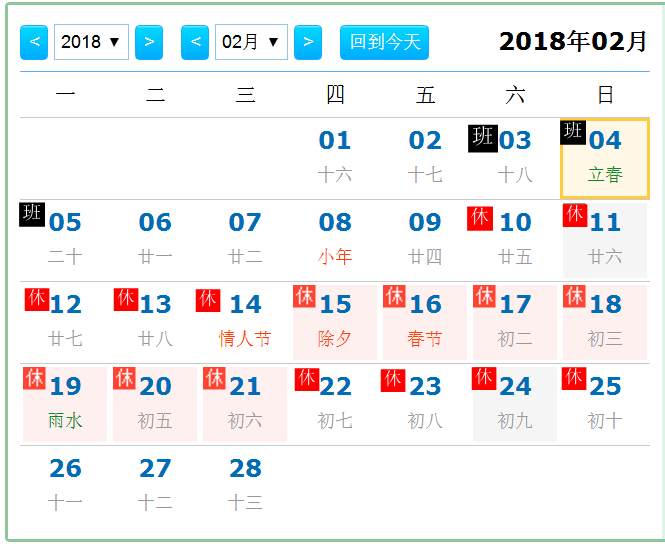
Task: Click the 休 badge on date 11
Action: tap(575, 215)
